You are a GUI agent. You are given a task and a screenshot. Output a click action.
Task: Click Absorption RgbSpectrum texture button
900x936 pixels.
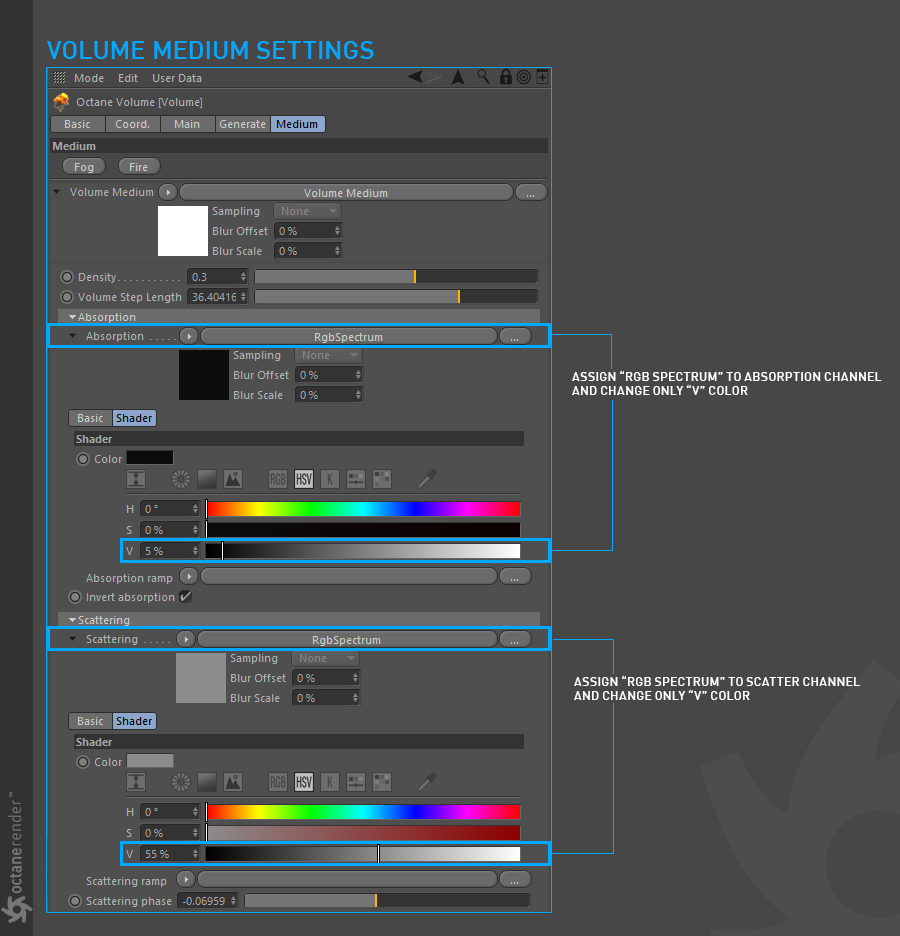349,337
